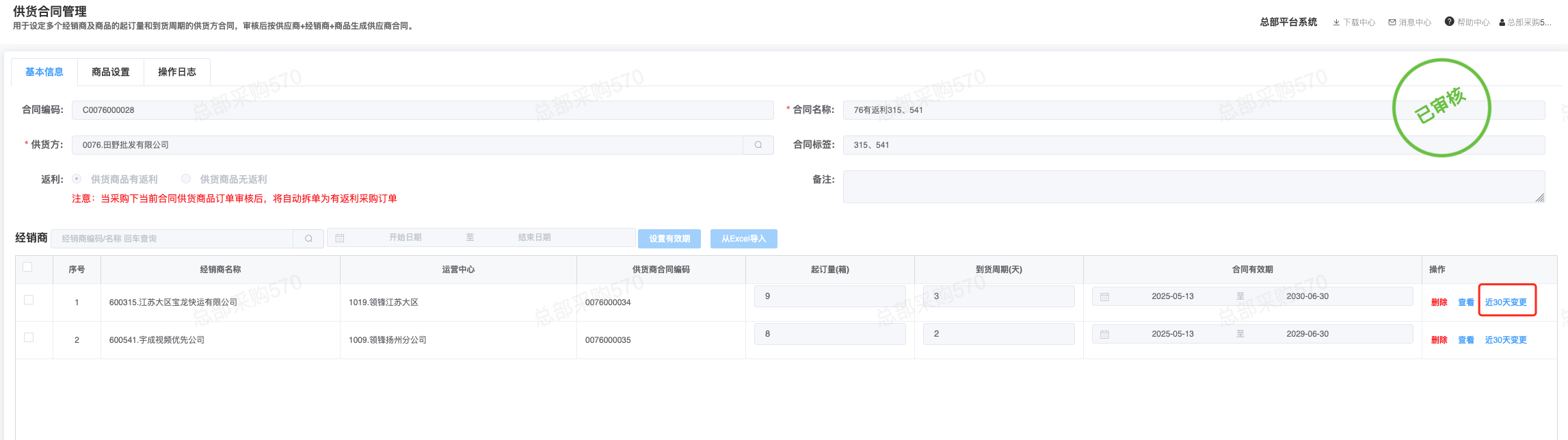
Task: Click the 设置有效期 button
Action: (x=669, y=239)
